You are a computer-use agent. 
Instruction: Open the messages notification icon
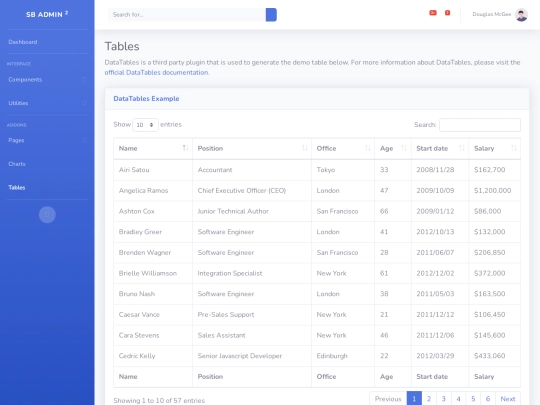point(447,13)
